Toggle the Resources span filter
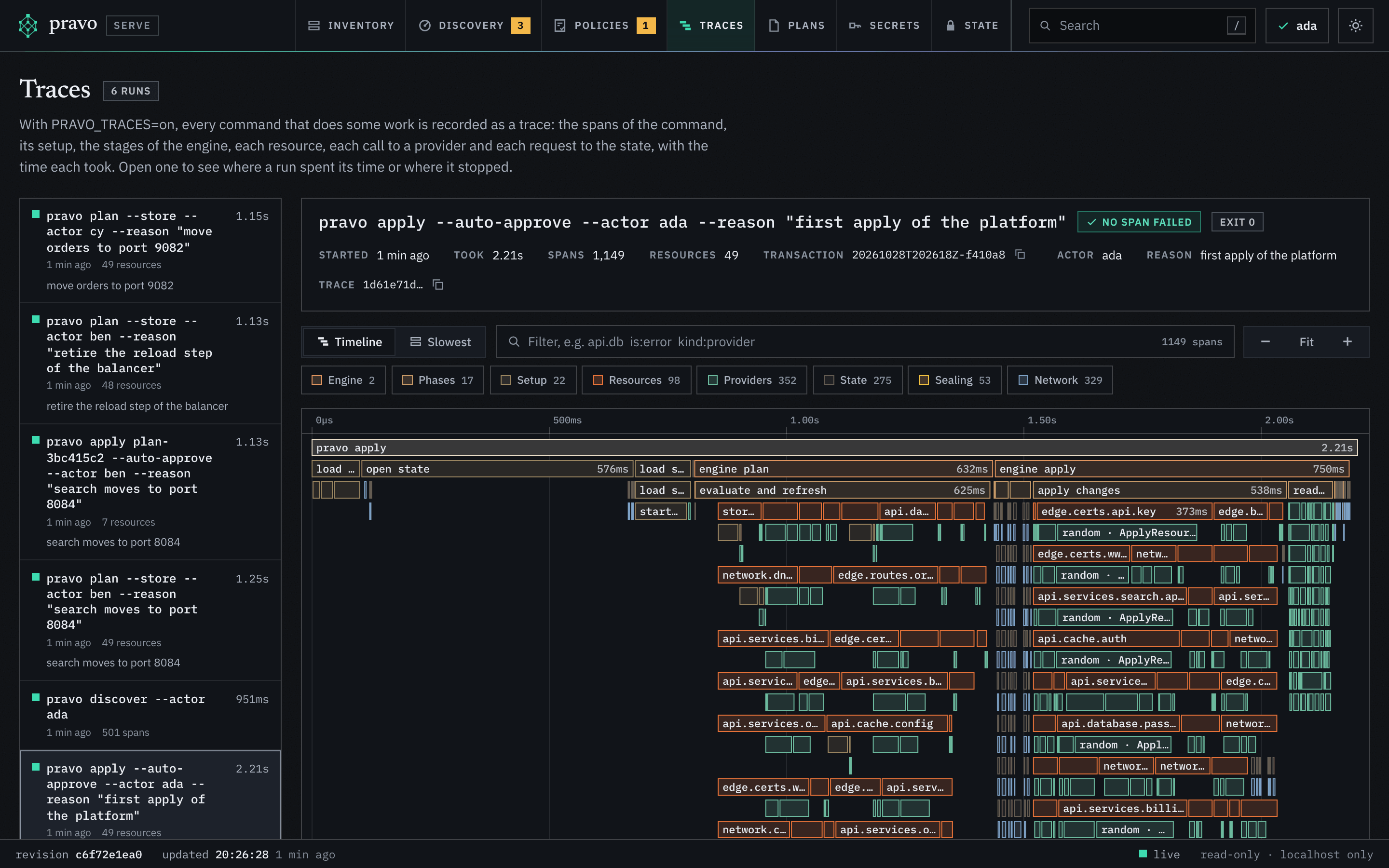The image size is (1389, 868). [x=636, y=380]
